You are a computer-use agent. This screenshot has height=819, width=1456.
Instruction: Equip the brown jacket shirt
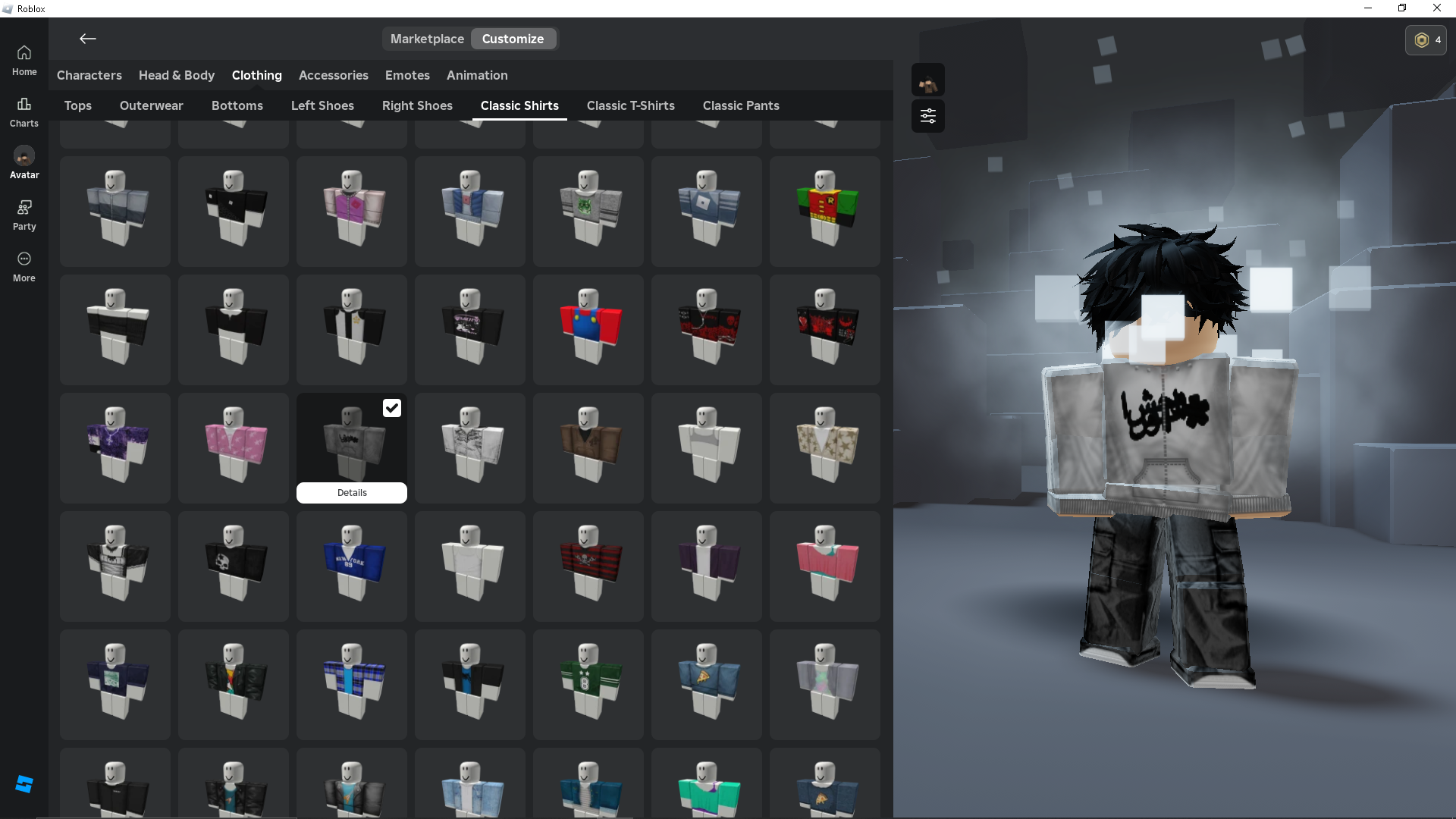pos(588,448)
